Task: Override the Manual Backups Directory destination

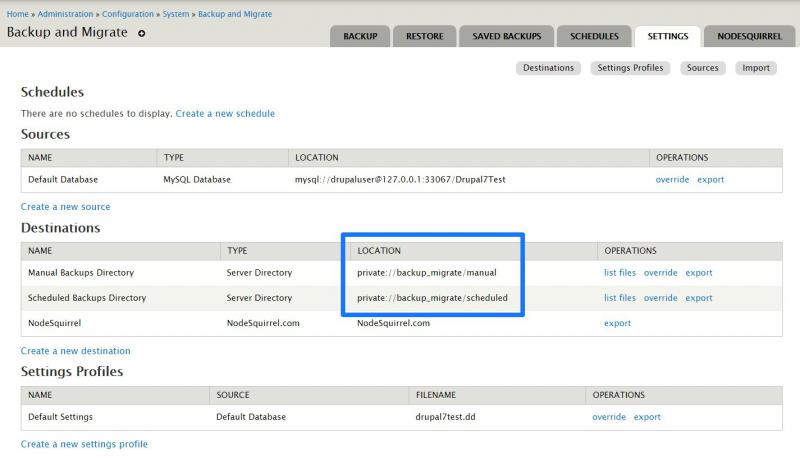Action: (x=660, y=272)
